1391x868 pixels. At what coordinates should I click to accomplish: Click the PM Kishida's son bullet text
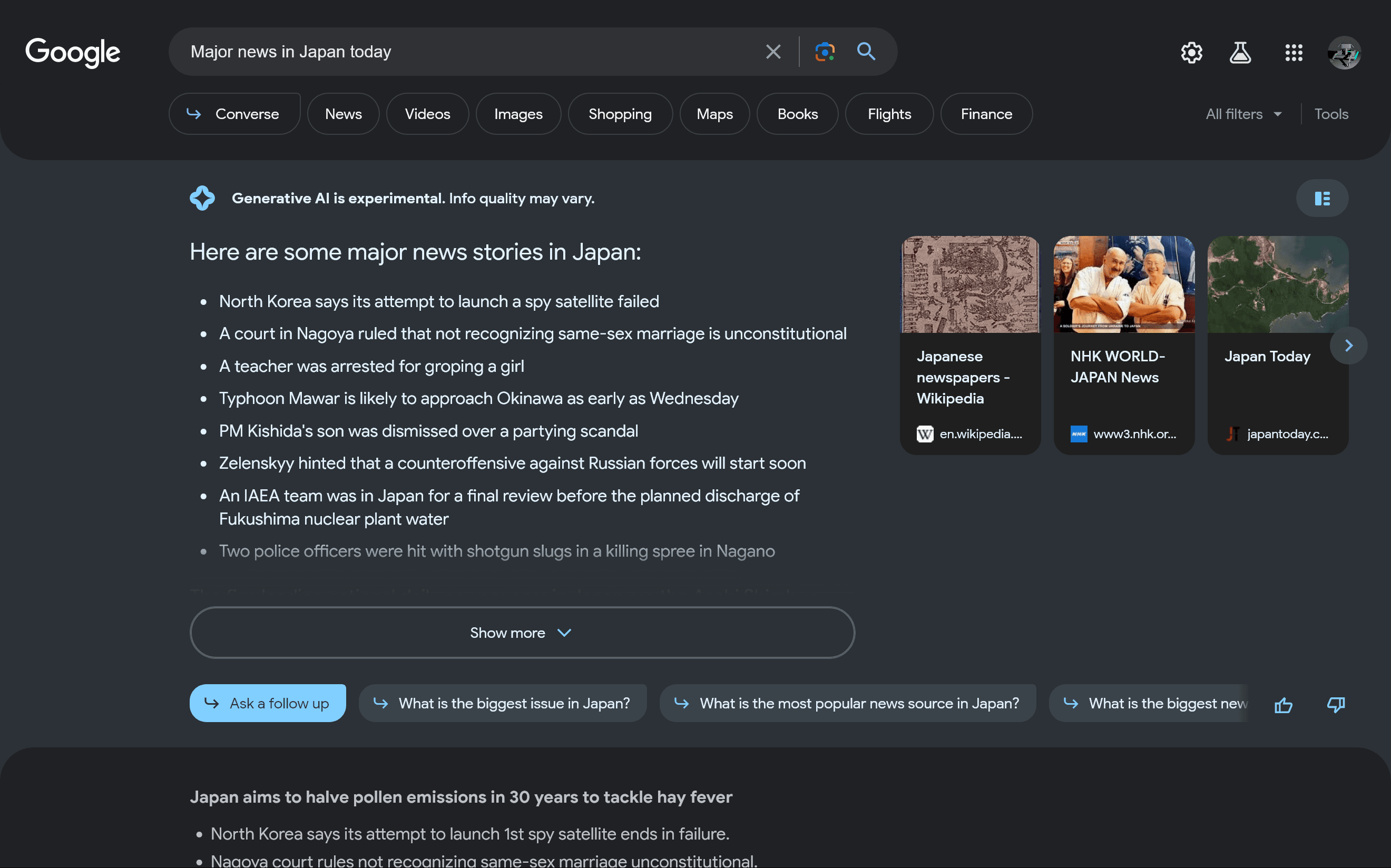tap(428, 431)
